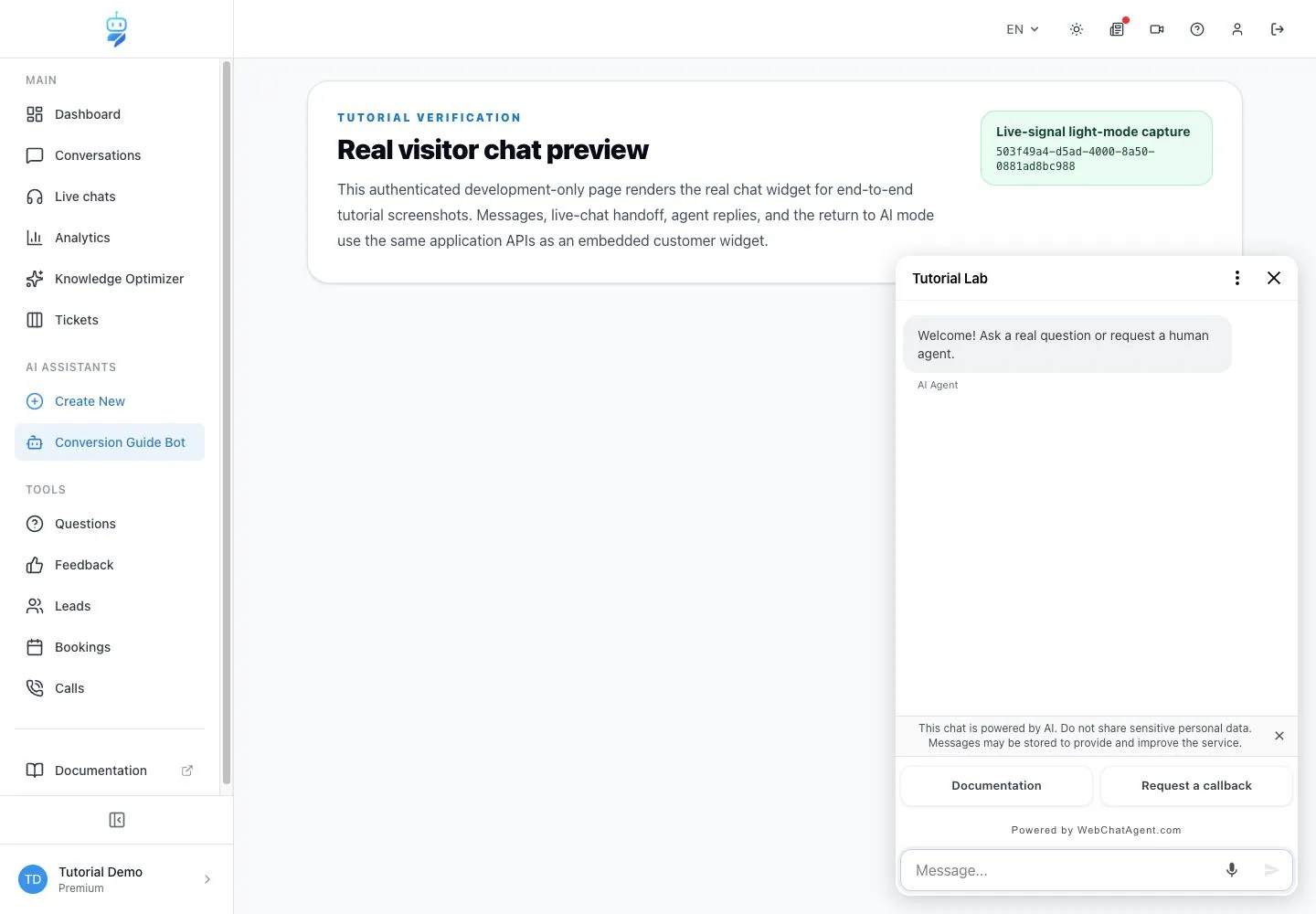The height and width of the screenshot is (914, 1316).
Task: Dismiss the AI disclaimer notice
Action: pyautogui.click(x=1279, y=736)
